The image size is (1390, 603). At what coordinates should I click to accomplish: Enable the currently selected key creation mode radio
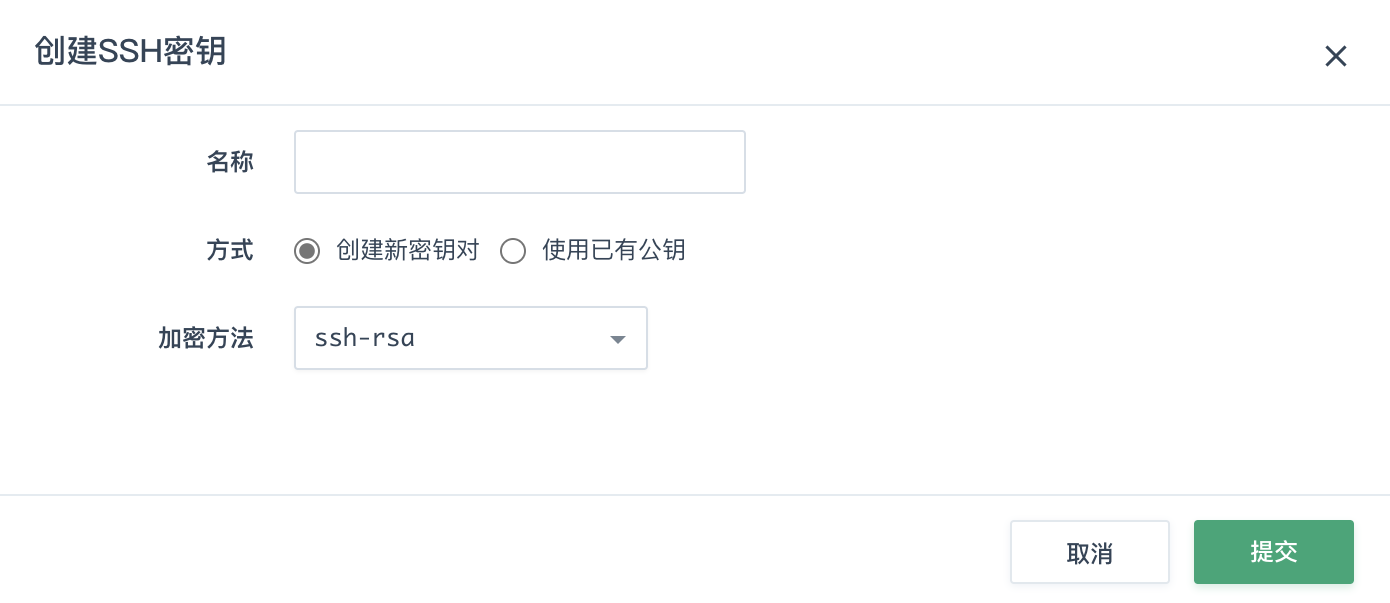tap(307, 251)
